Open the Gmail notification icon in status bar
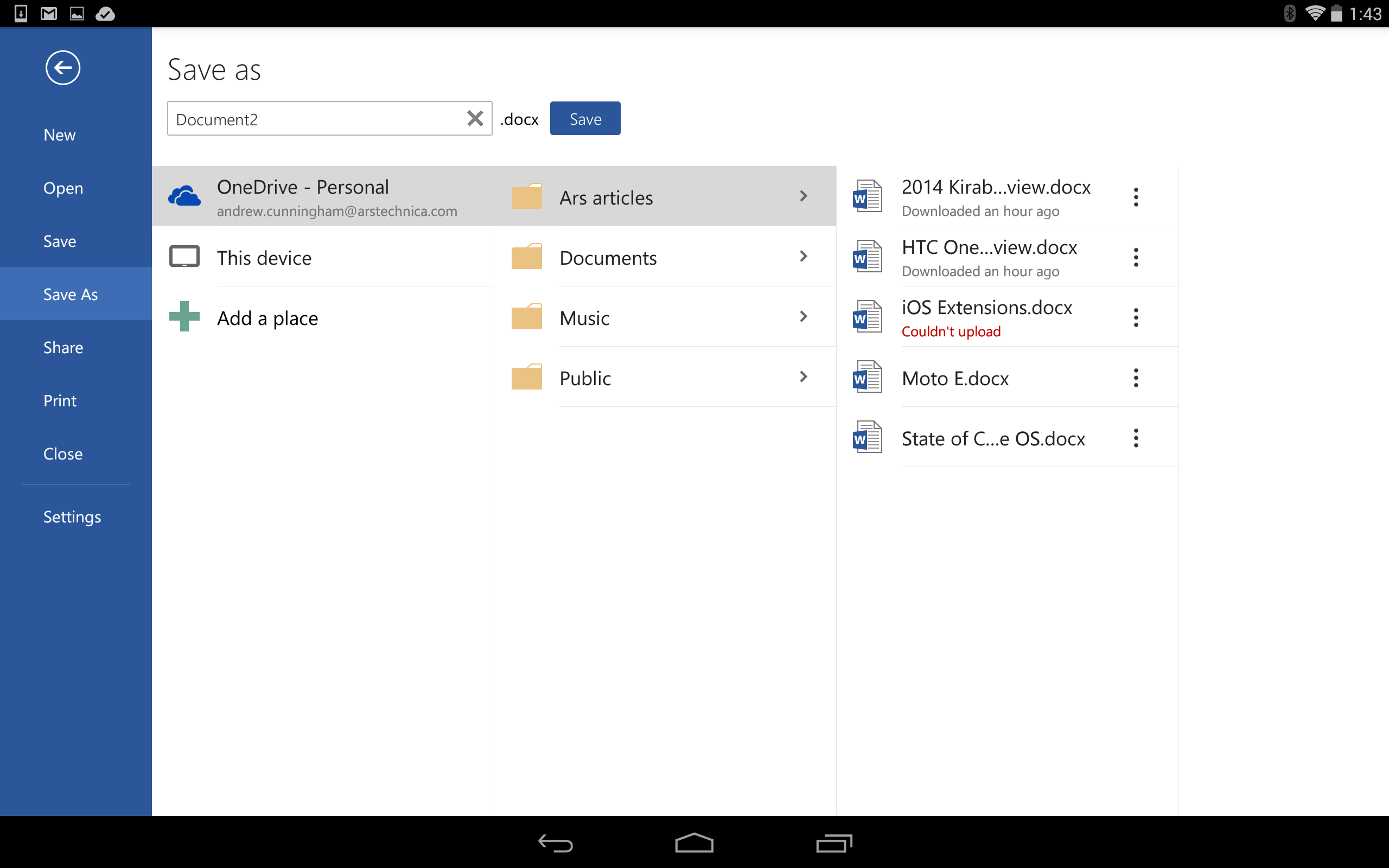This screenshot has height=868, width=1389. point(48,13)
